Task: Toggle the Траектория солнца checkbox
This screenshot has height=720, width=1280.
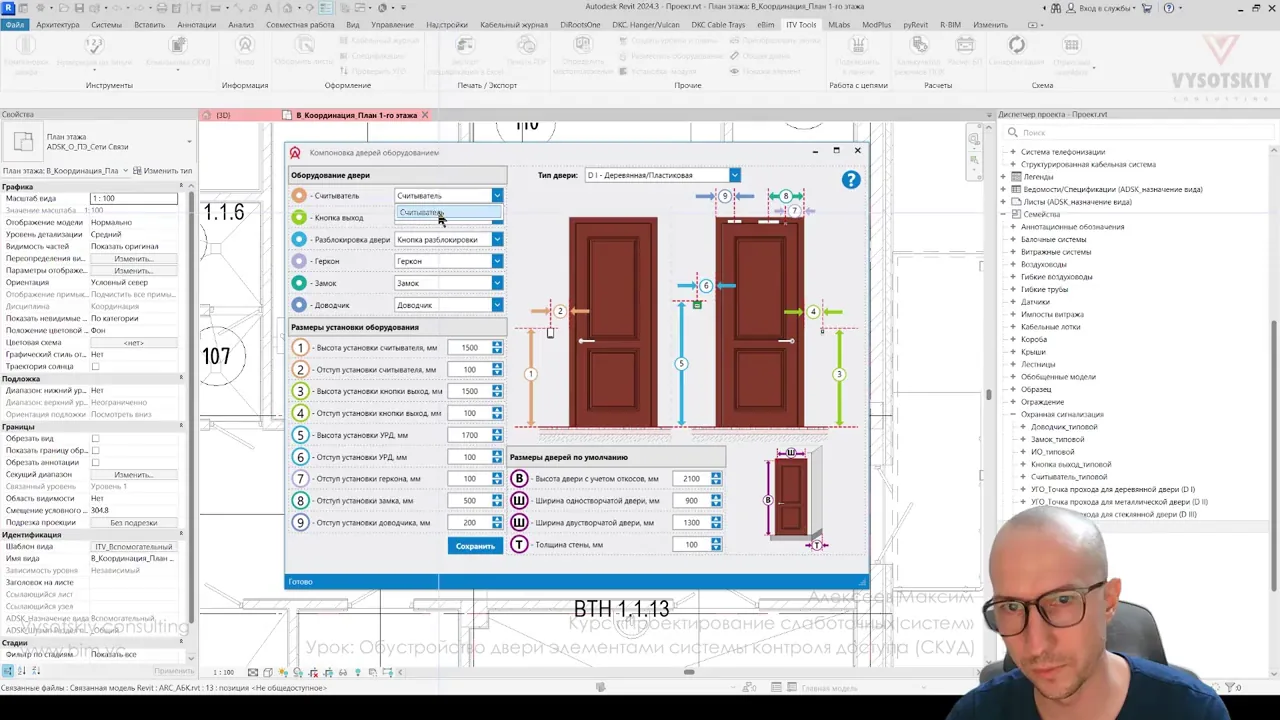Action: 95,366
